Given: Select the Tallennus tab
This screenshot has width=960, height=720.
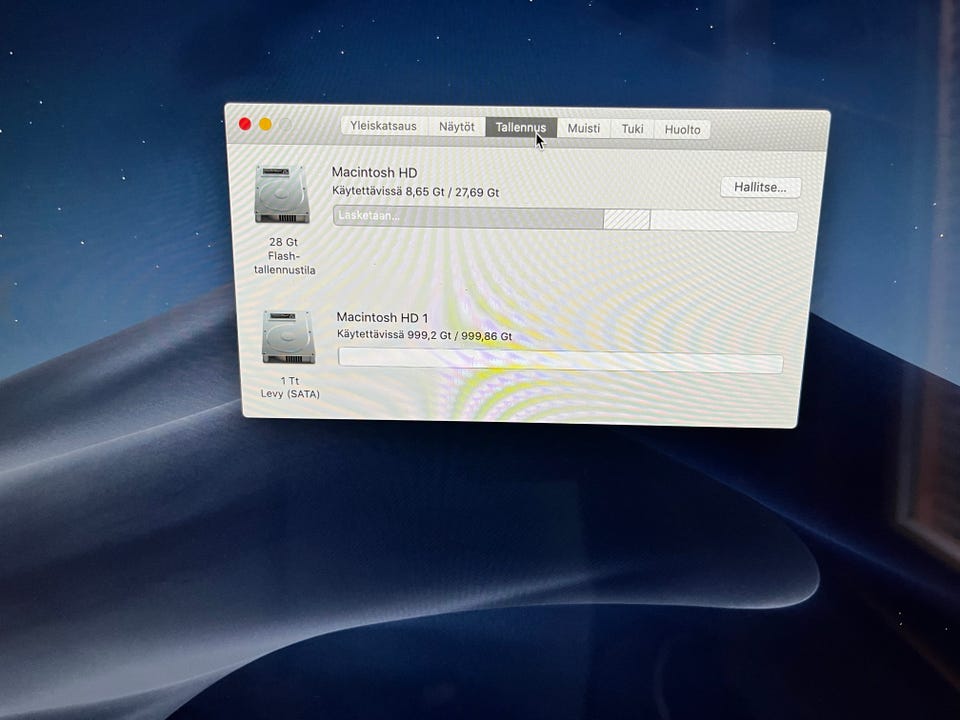Looking at the screenshot, I should 521,127.
